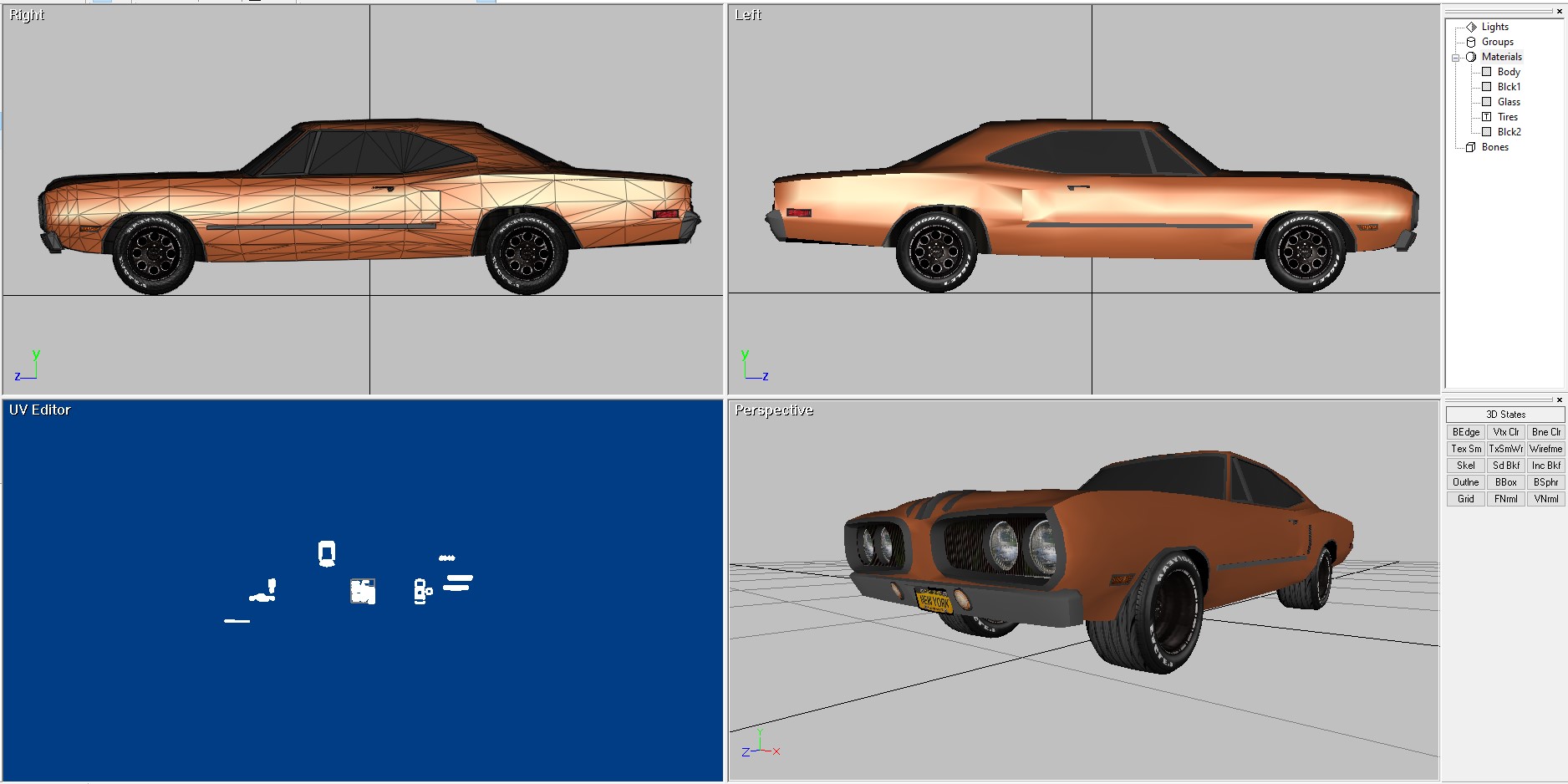Viewport: 1568px width, 784px height.
Task: Click the FNrml face normals button
Action: [1505, 499]
